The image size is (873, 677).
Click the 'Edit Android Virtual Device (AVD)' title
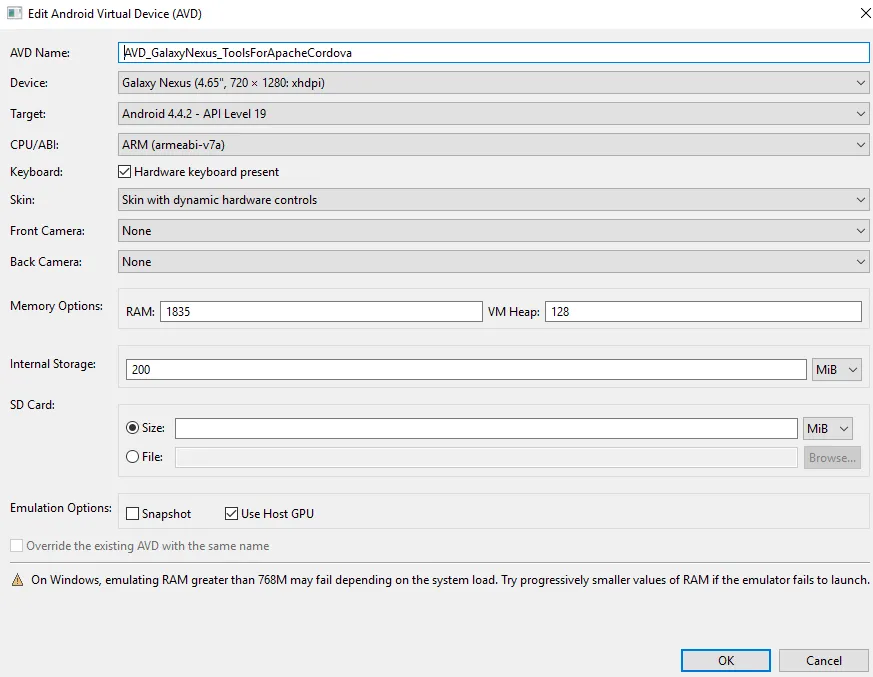coord(115,14)
